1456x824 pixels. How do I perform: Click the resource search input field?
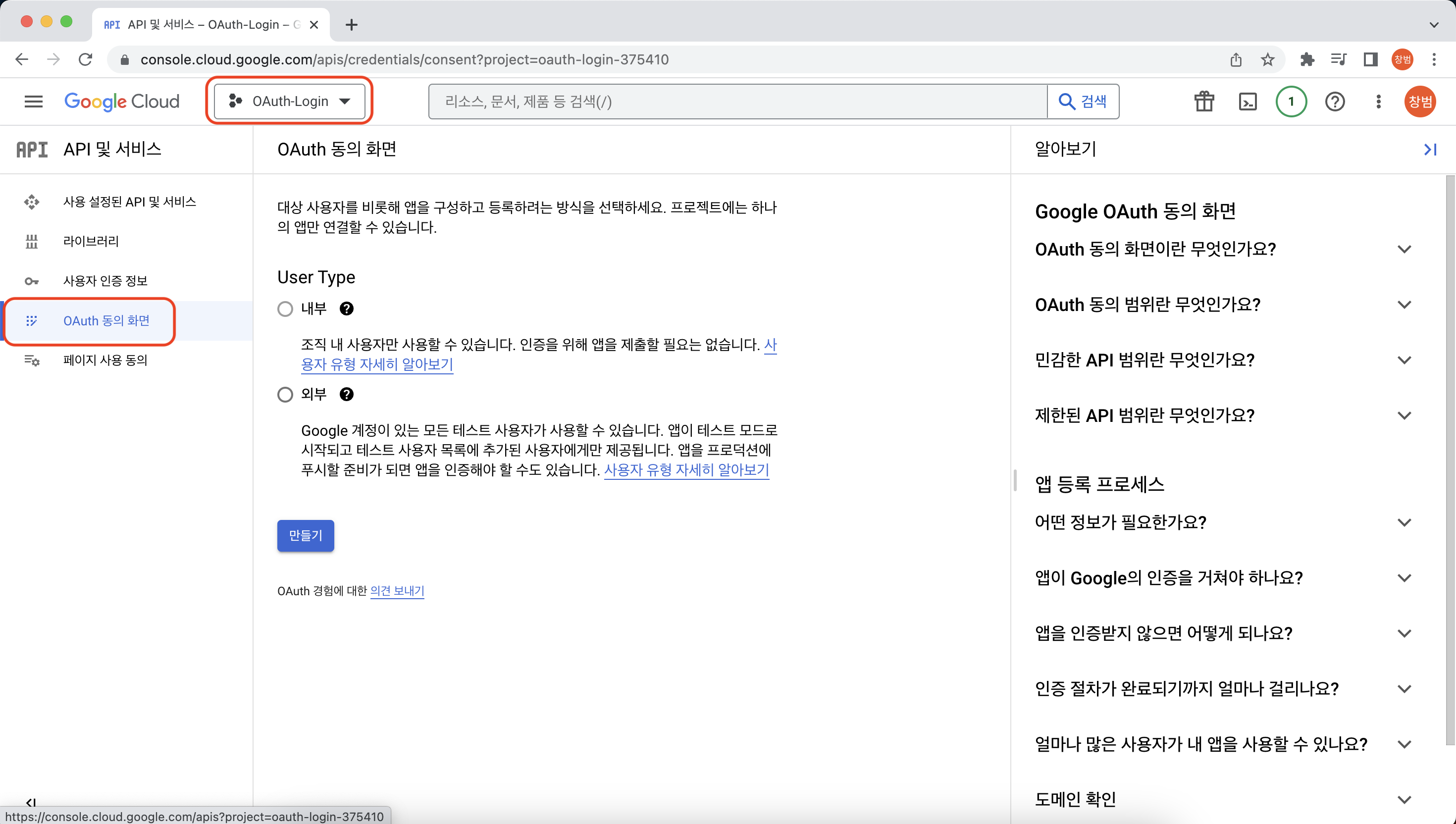click(x=735, y=102)
